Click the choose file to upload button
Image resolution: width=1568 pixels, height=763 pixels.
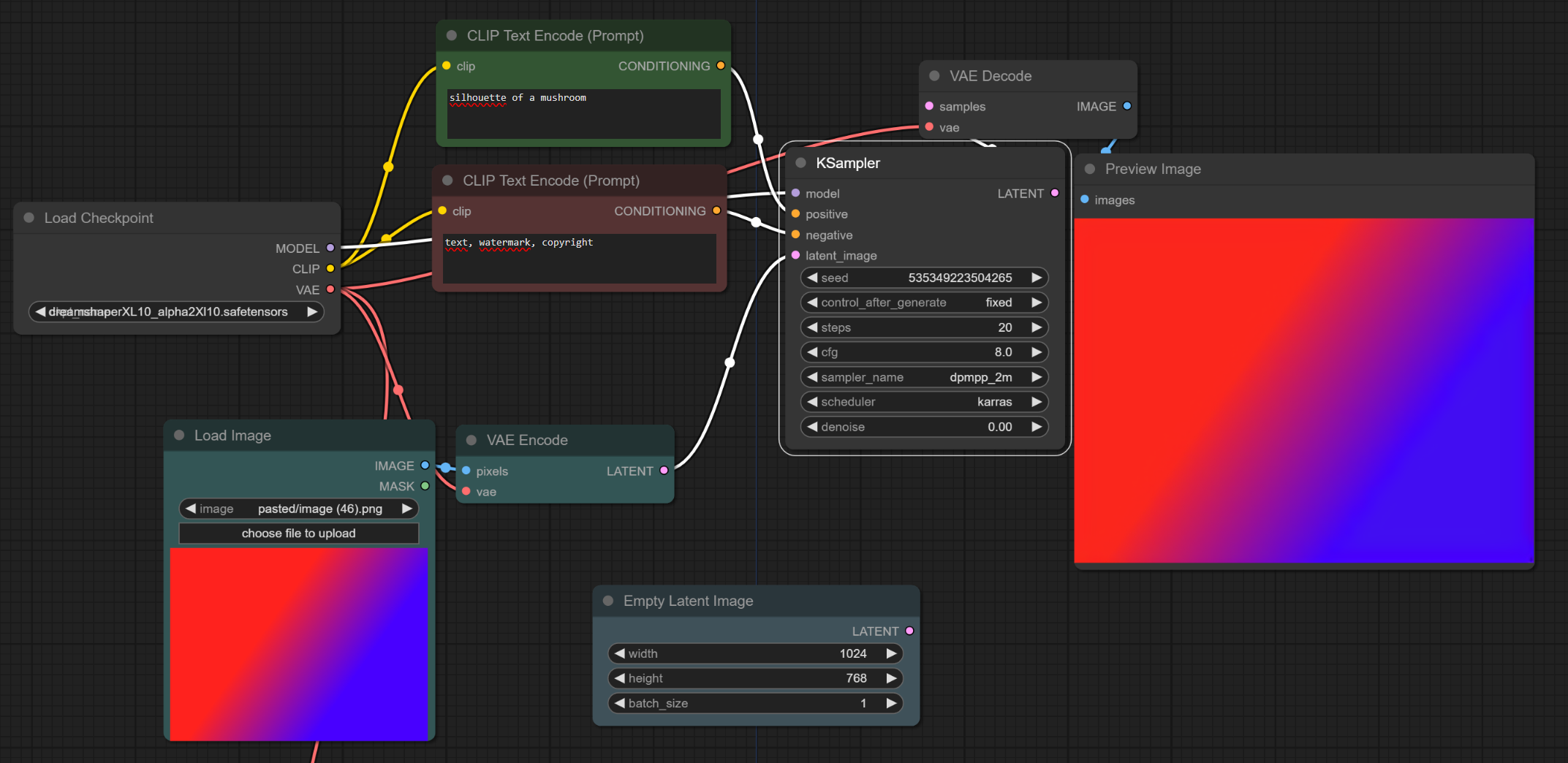click(298, 534)
